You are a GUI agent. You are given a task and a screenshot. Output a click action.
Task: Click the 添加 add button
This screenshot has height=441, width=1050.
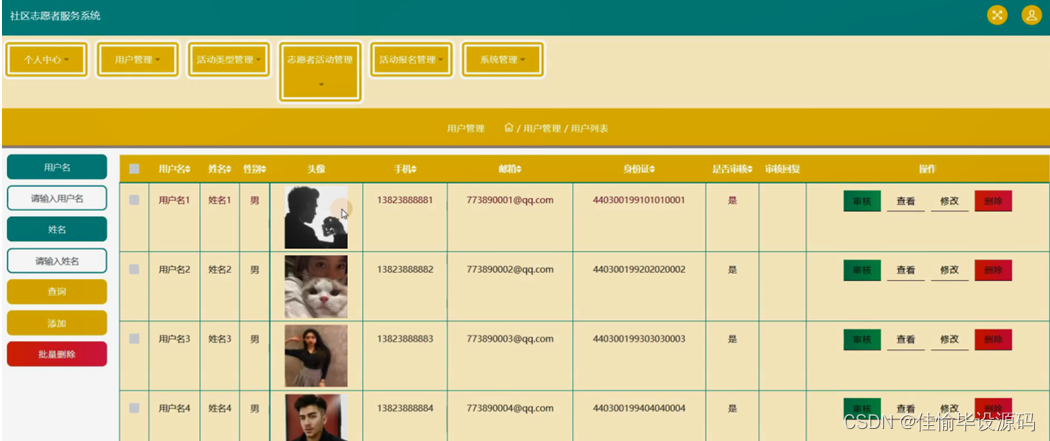(57, 323)
